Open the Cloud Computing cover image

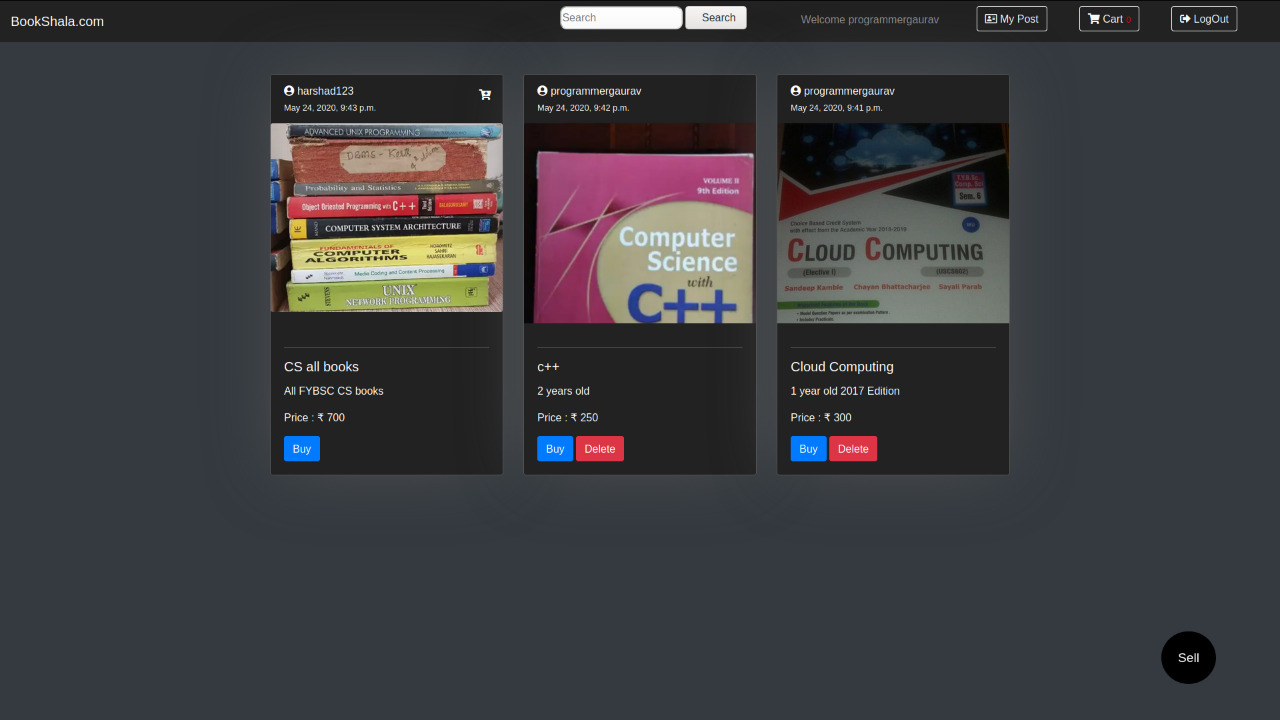click(892, 223)
